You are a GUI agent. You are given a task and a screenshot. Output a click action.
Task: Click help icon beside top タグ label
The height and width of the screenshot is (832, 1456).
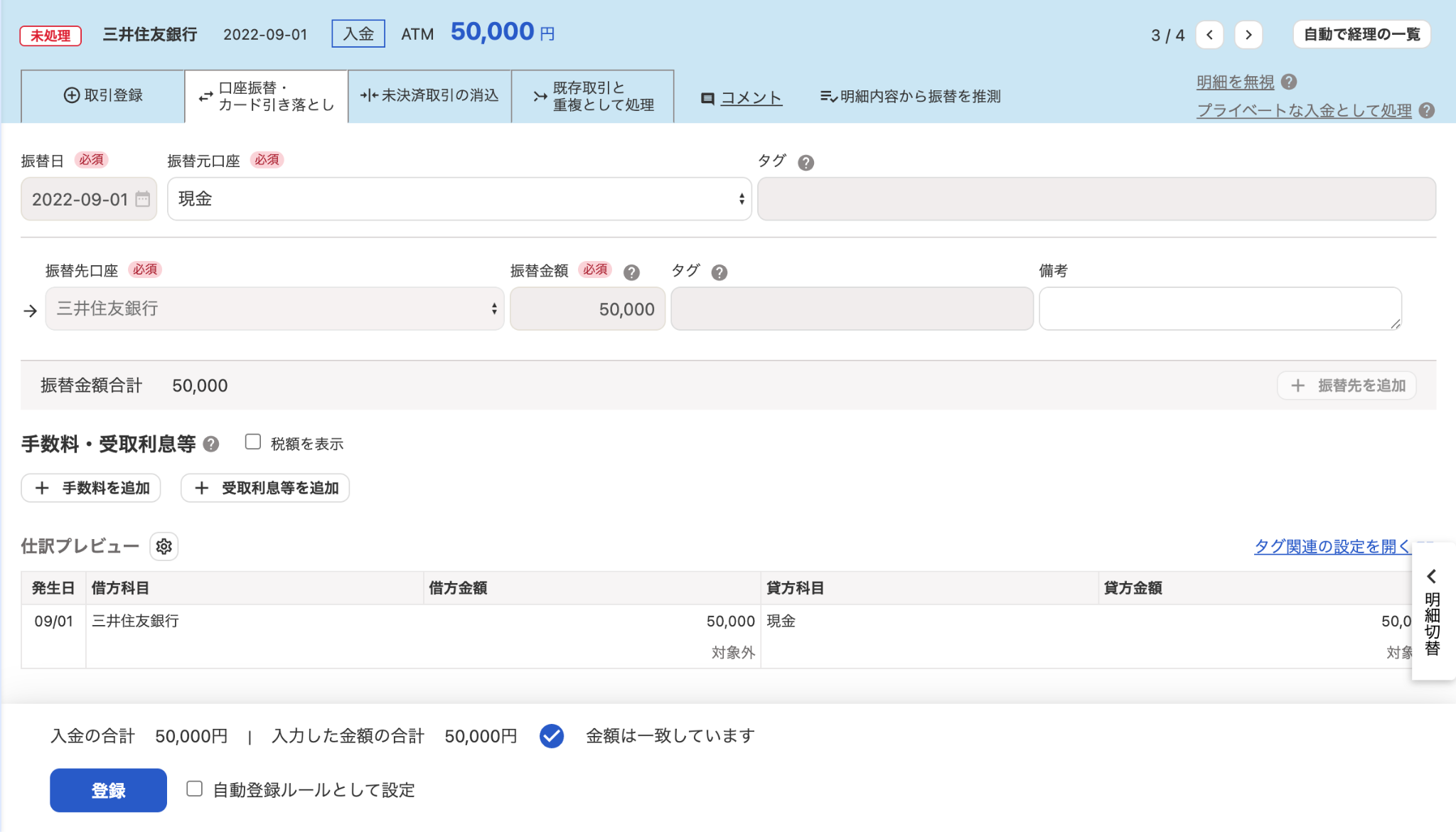pos(805,163)
